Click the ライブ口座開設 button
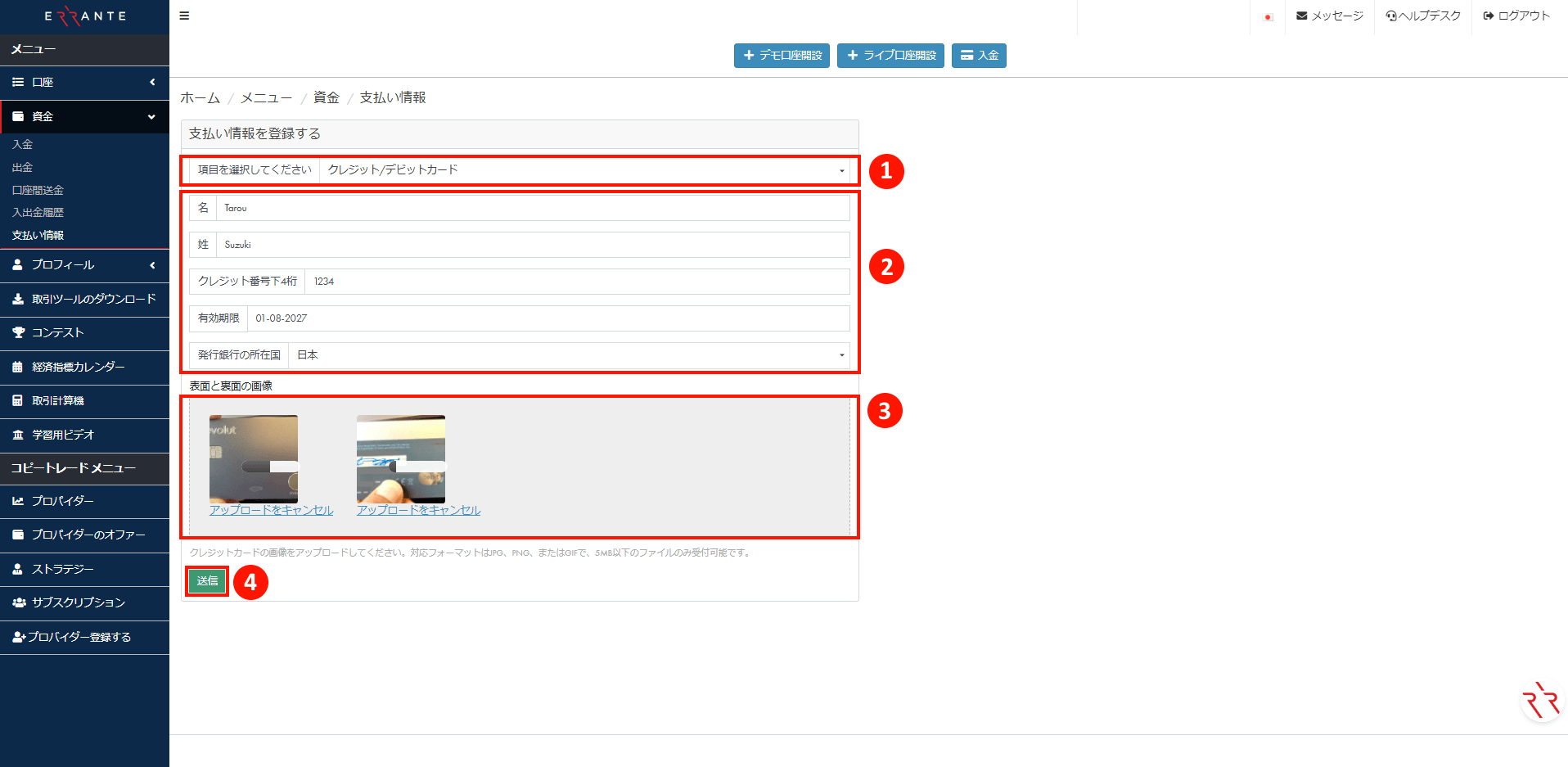 click(x=890, y=56)
